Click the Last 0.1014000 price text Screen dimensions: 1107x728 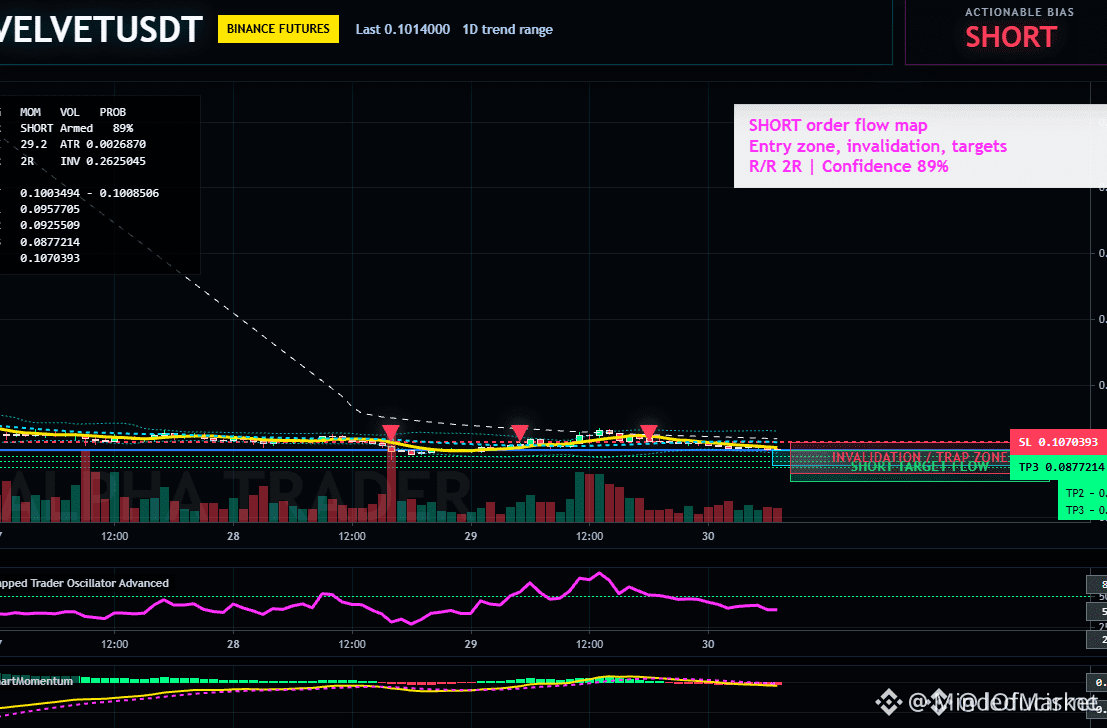(402, 30)
